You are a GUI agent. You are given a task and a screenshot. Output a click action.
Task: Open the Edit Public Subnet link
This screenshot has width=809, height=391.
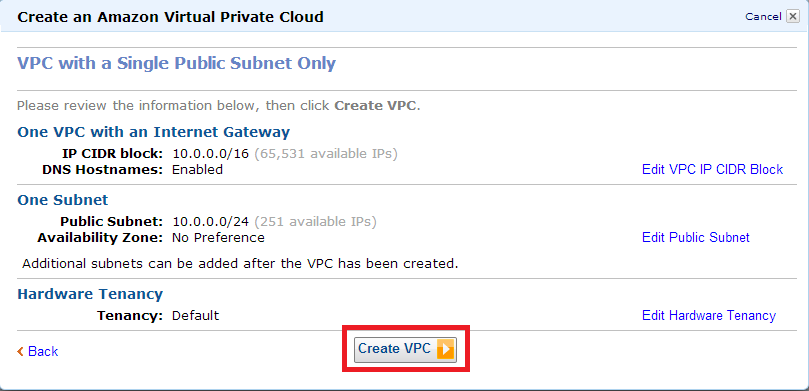click(695, 237)
